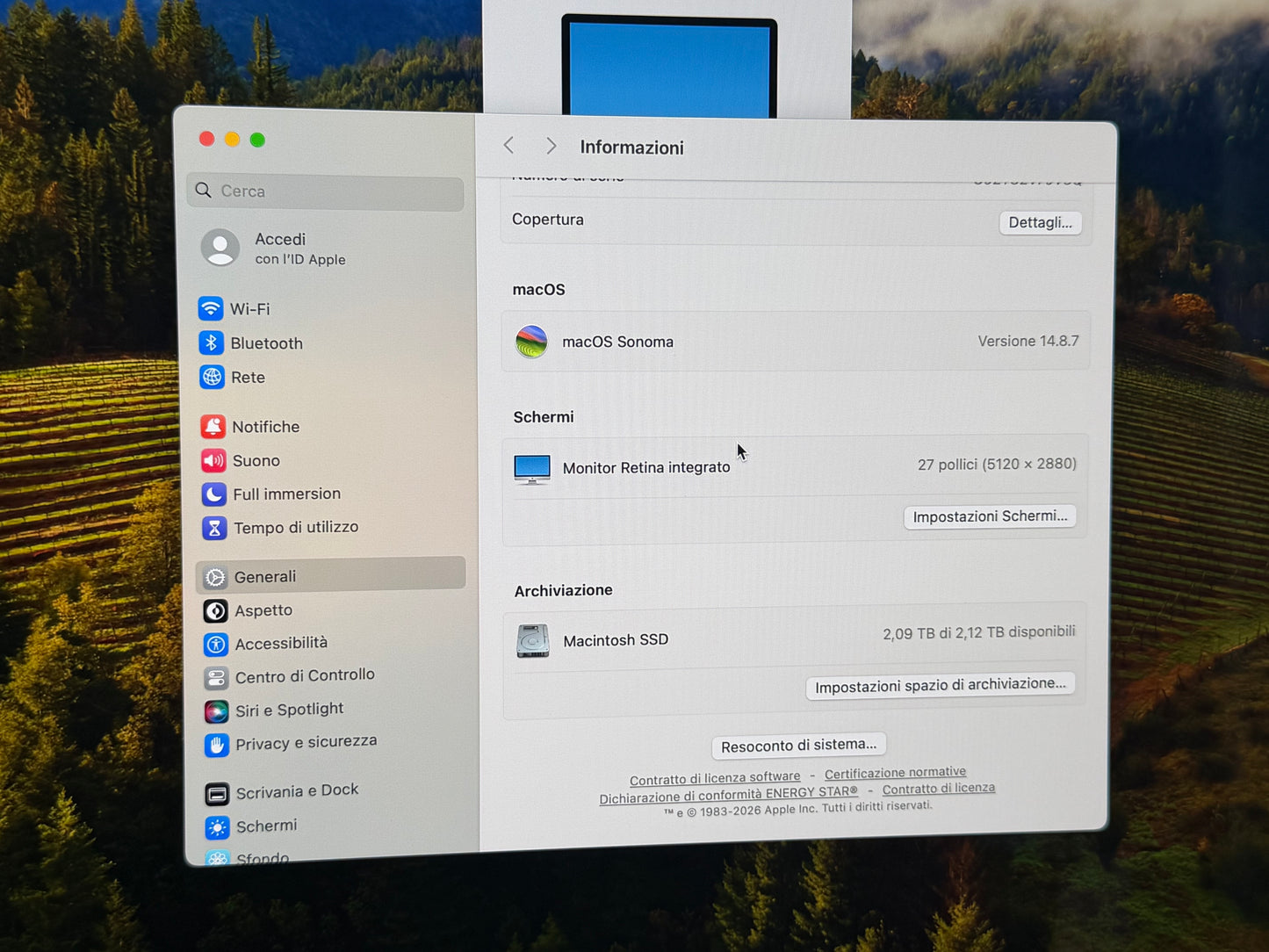Open Impostazioni Schermi... button
Screen dimensions: 1269x952
coord(990,516)
